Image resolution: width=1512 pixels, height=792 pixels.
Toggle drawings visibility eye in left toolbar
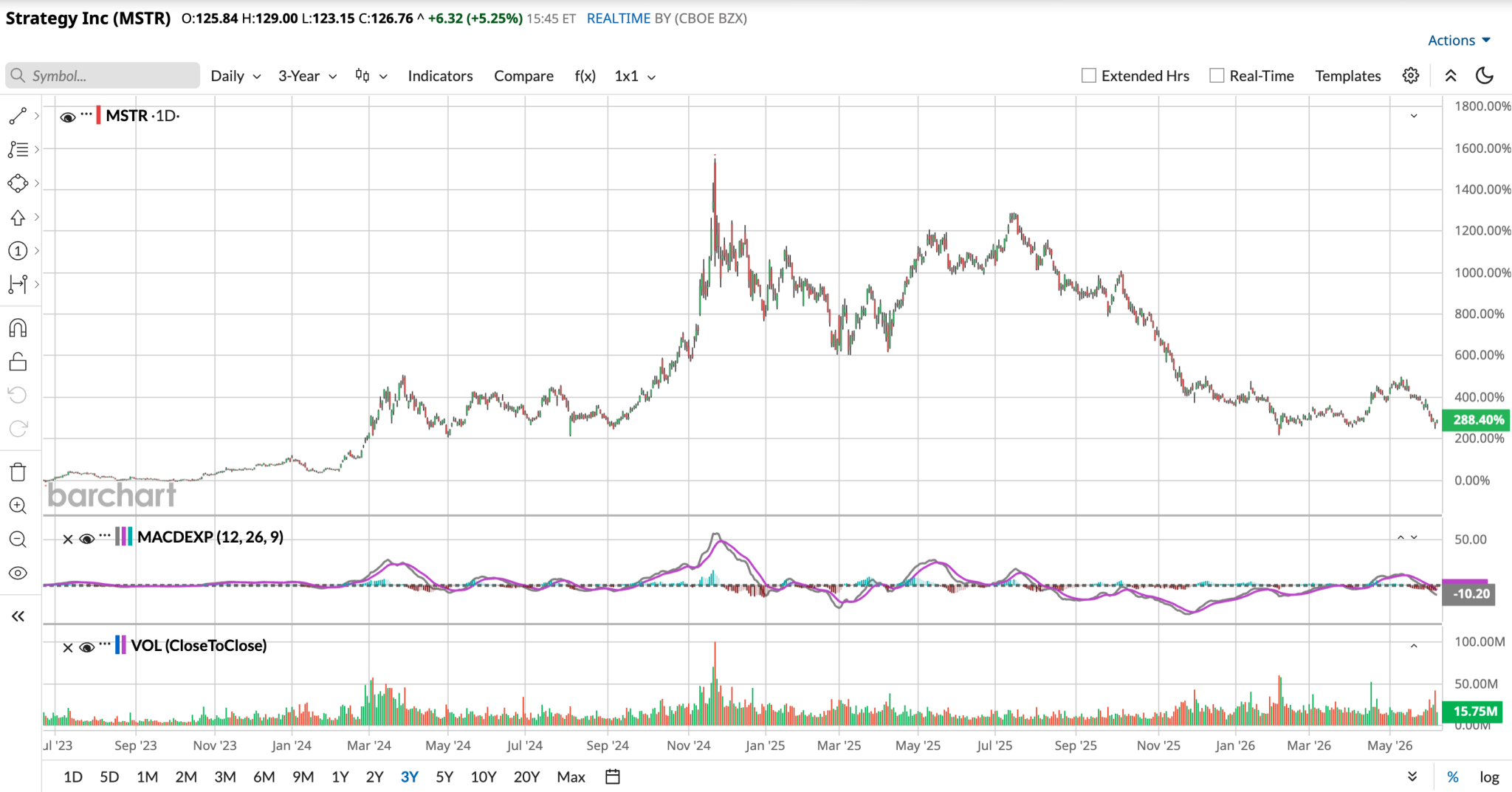(x=18, y=574)
